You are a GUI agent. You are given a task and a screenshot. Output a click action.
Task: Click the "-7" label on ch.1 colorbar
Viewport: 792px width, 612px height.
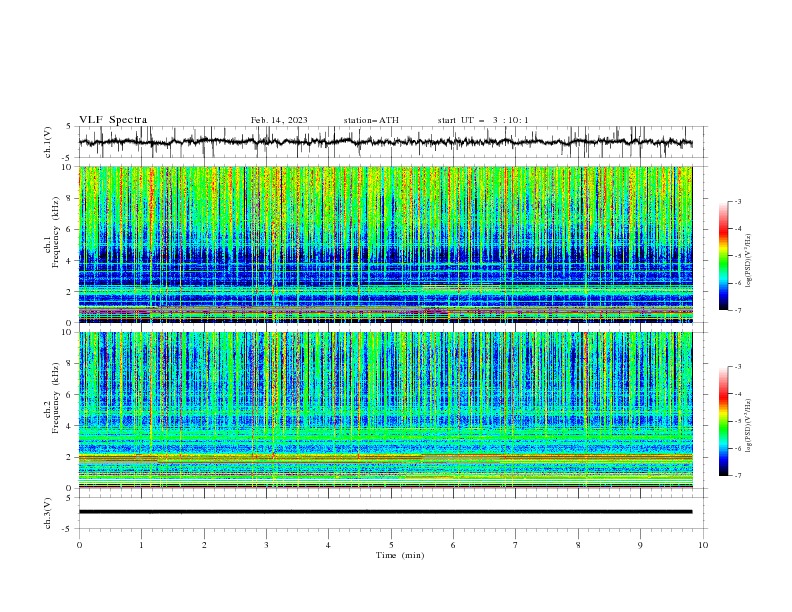pos(738,310)
